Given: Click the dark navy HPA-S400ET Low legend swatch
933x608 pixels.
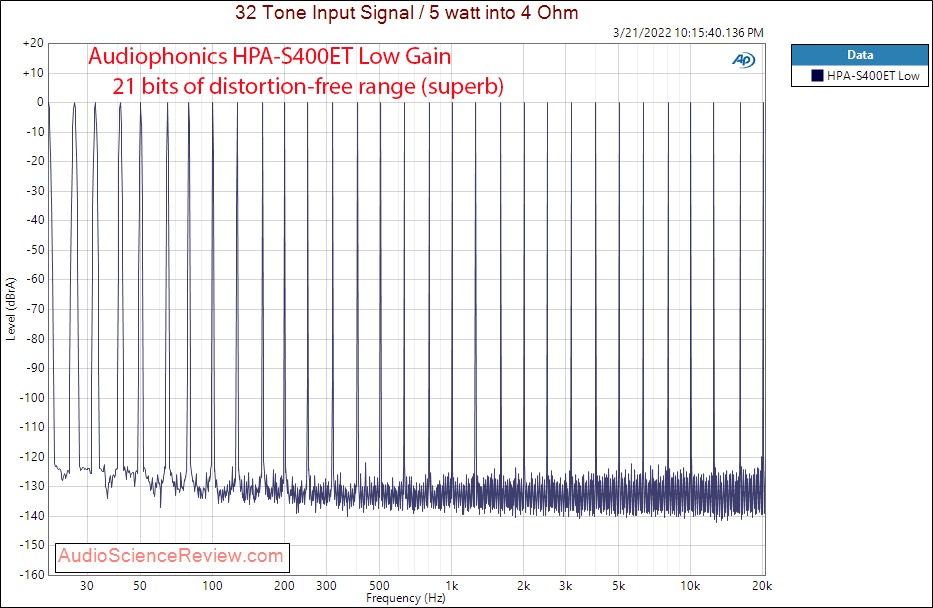Looking at the screenshot, I should pyautogui.click(x=817, y=76).
